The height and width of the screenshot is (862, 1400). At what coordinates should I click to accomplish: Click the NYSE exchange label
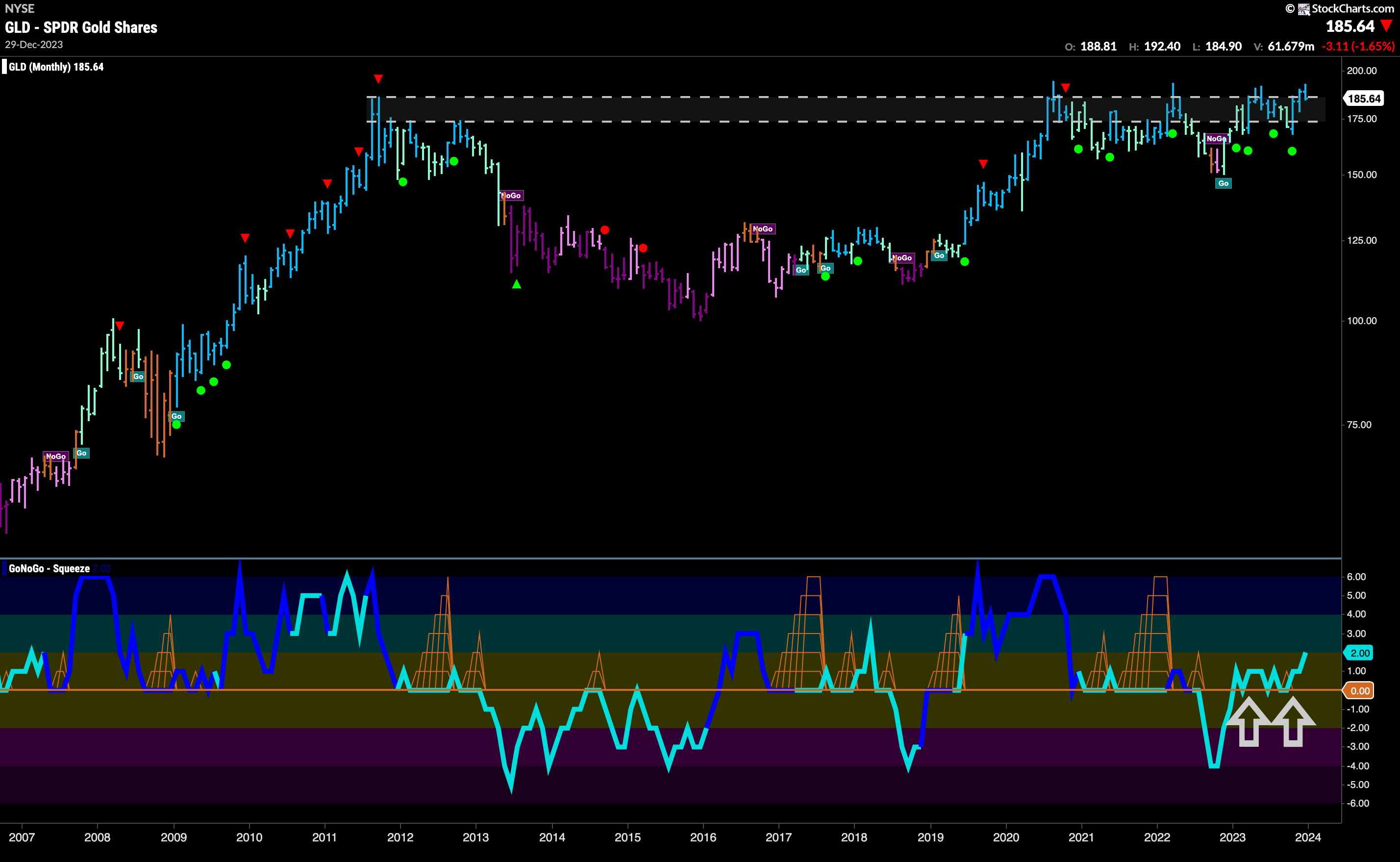(20, 8)
